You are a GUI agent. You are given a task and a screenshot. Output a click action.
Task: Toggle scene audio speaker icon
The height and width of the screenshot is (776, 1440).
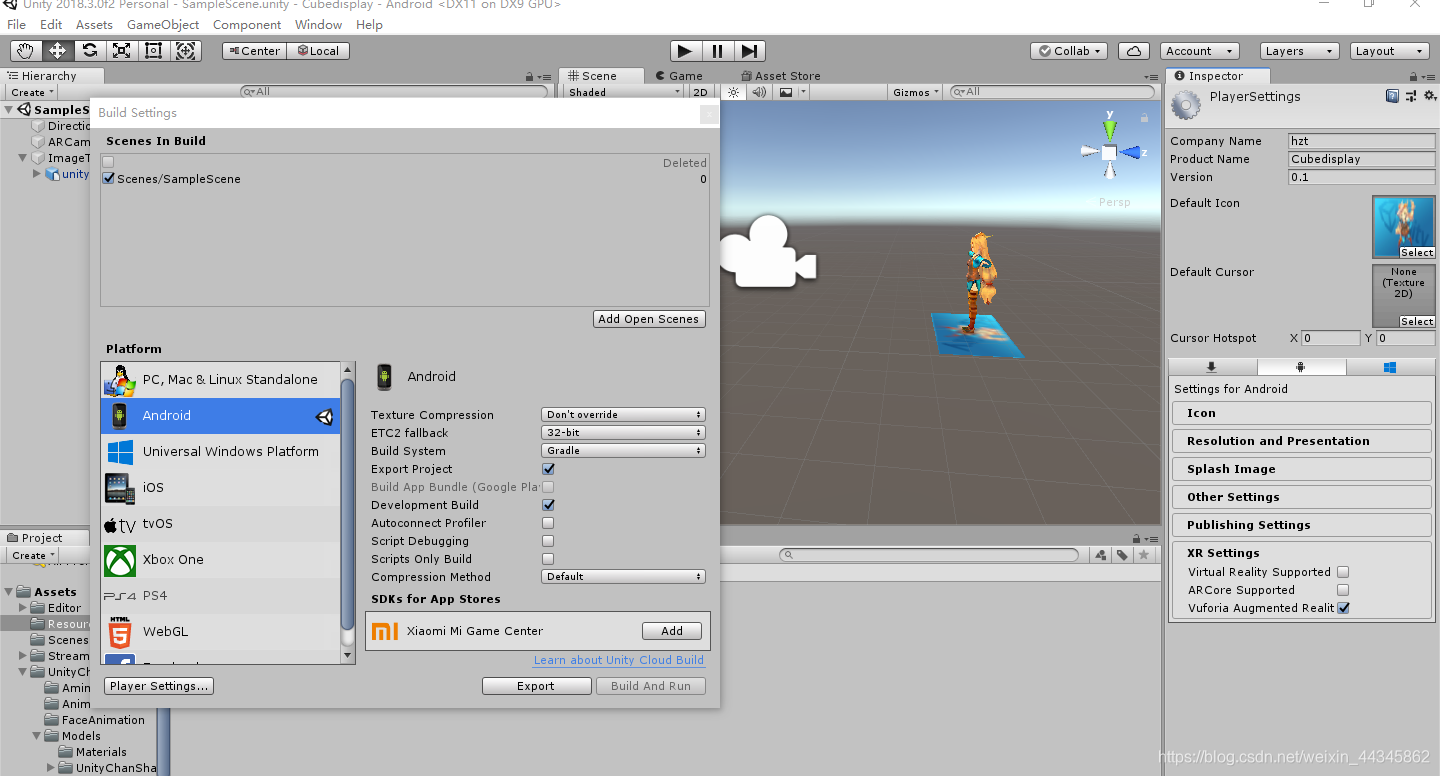click(x=759, y=92)
